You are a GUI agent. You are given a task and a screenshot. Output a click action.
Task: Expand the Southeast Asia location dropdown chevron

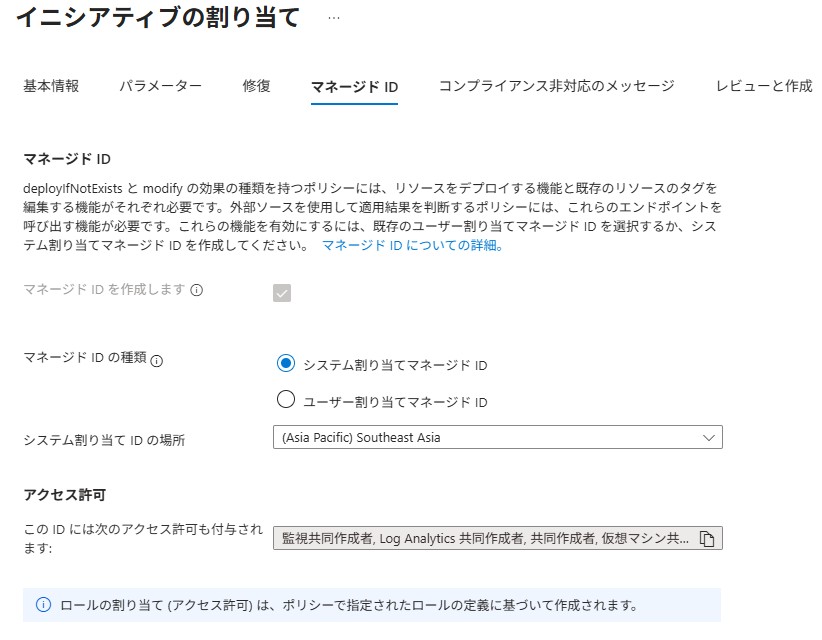pyautogui.click(x=708, y=437)
